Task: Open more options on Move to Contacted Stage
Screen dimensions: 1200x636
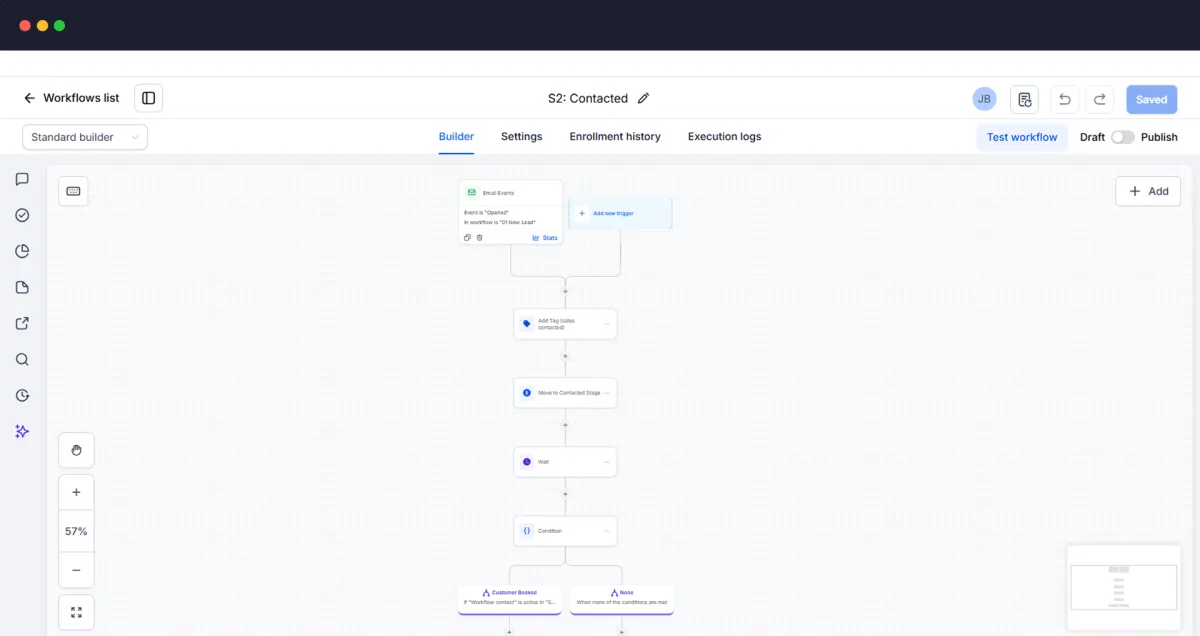Action: pos(606,393)
